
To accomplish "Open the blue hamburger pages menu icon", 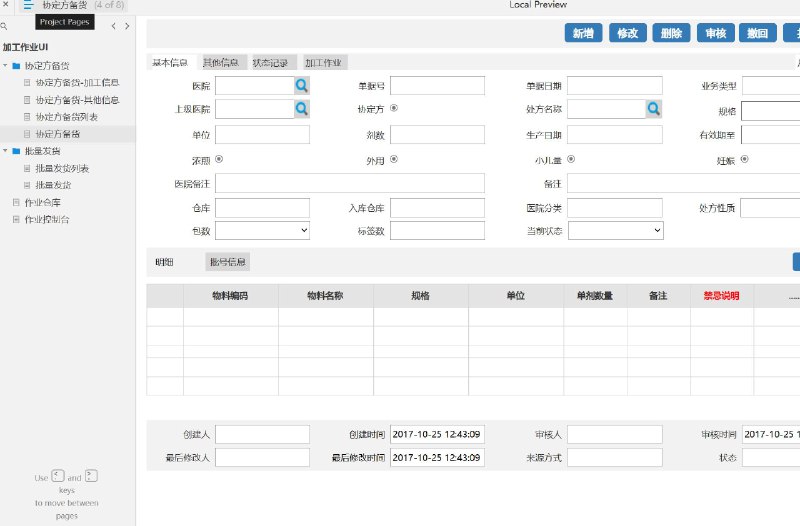I will tap(28, 5).
